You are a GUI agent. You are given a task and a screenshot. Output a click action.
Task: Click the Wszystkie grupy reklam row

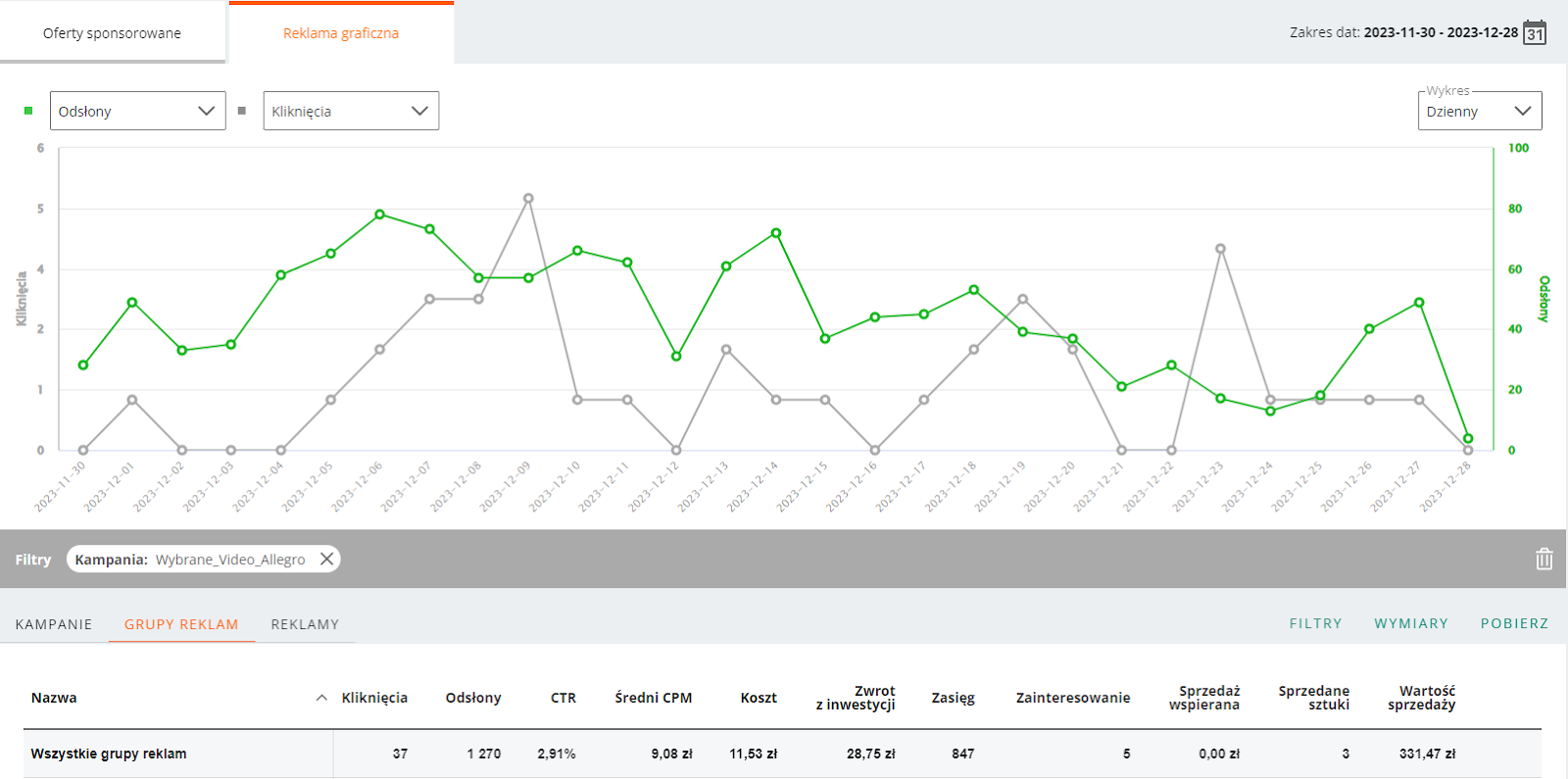point(109,754)
